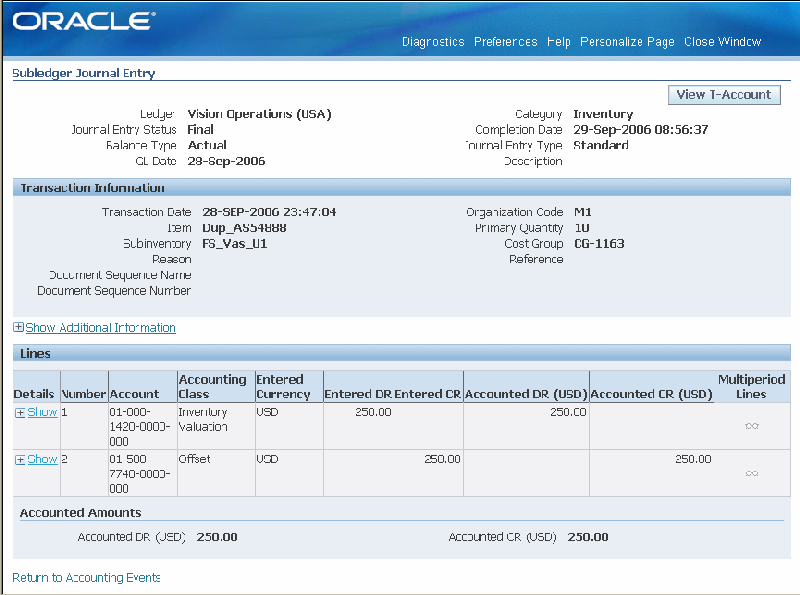Choose Close Window in header

722,42
